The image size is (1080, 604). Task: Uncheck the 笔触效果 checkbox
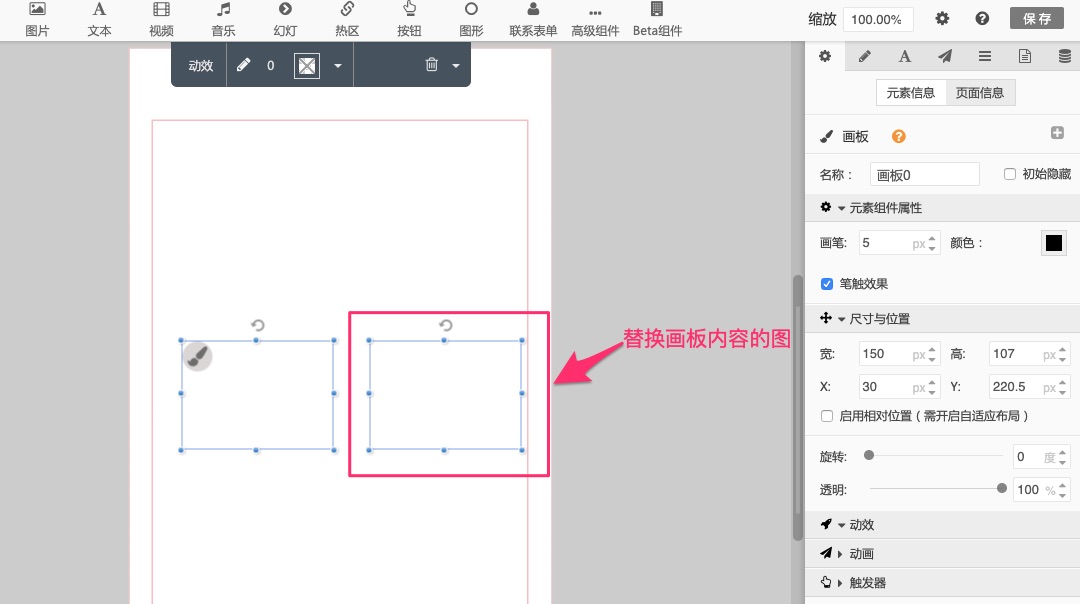pos(827,284)
